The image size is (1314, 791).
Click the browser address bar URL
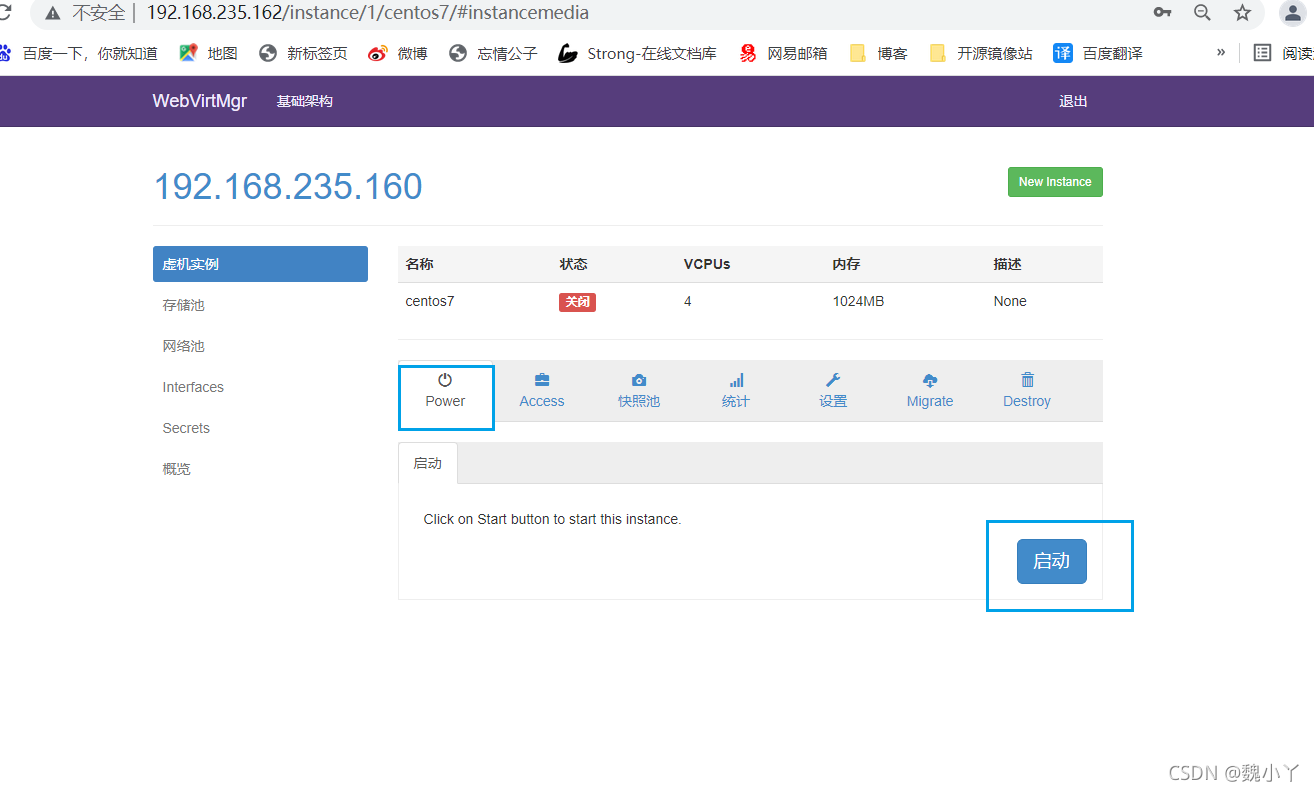coord(368,13)
